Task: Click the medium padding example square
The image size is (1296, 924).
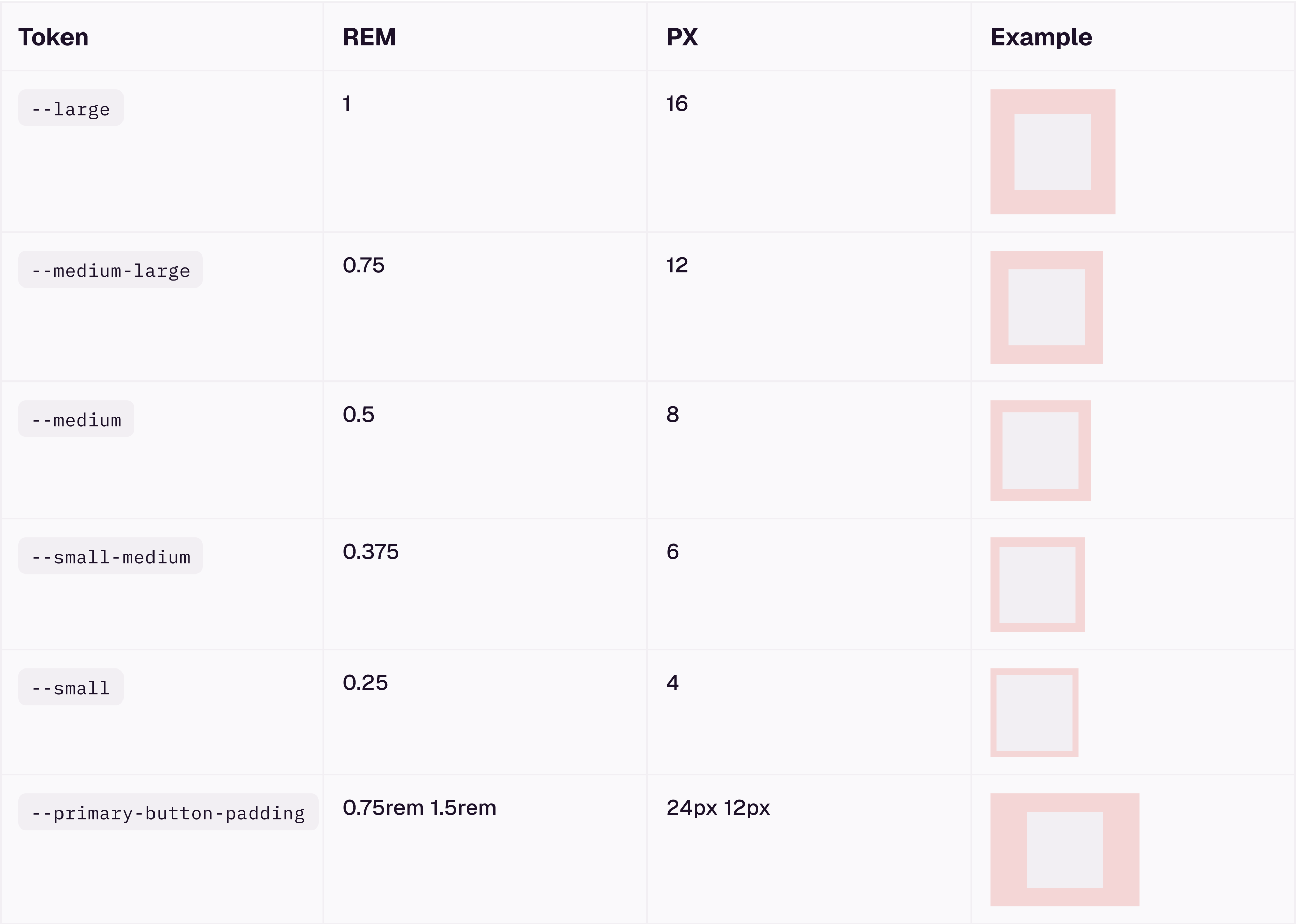Action: pos(1040,451)
